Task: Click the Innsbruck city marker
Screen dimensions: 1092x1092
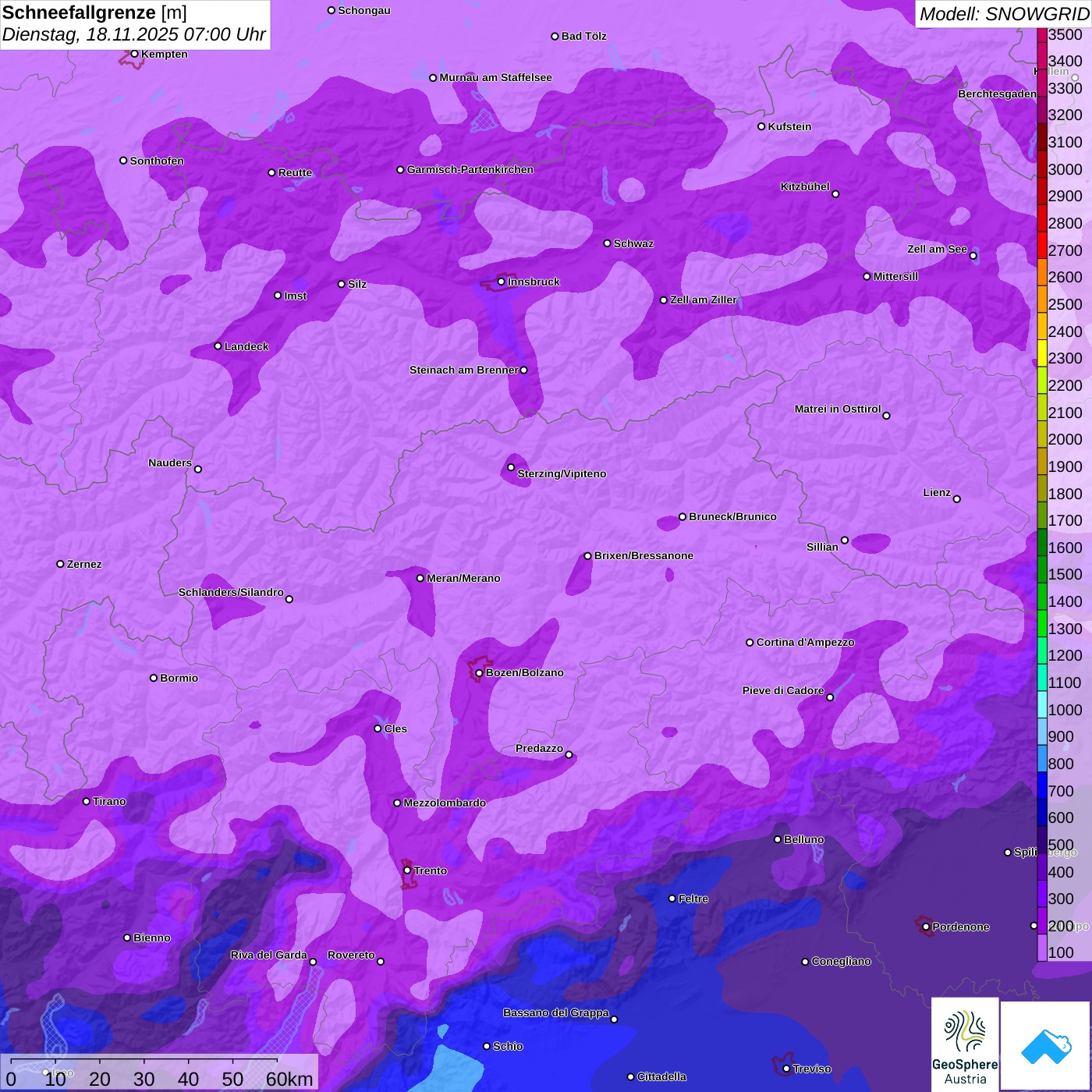Action: 502,282
